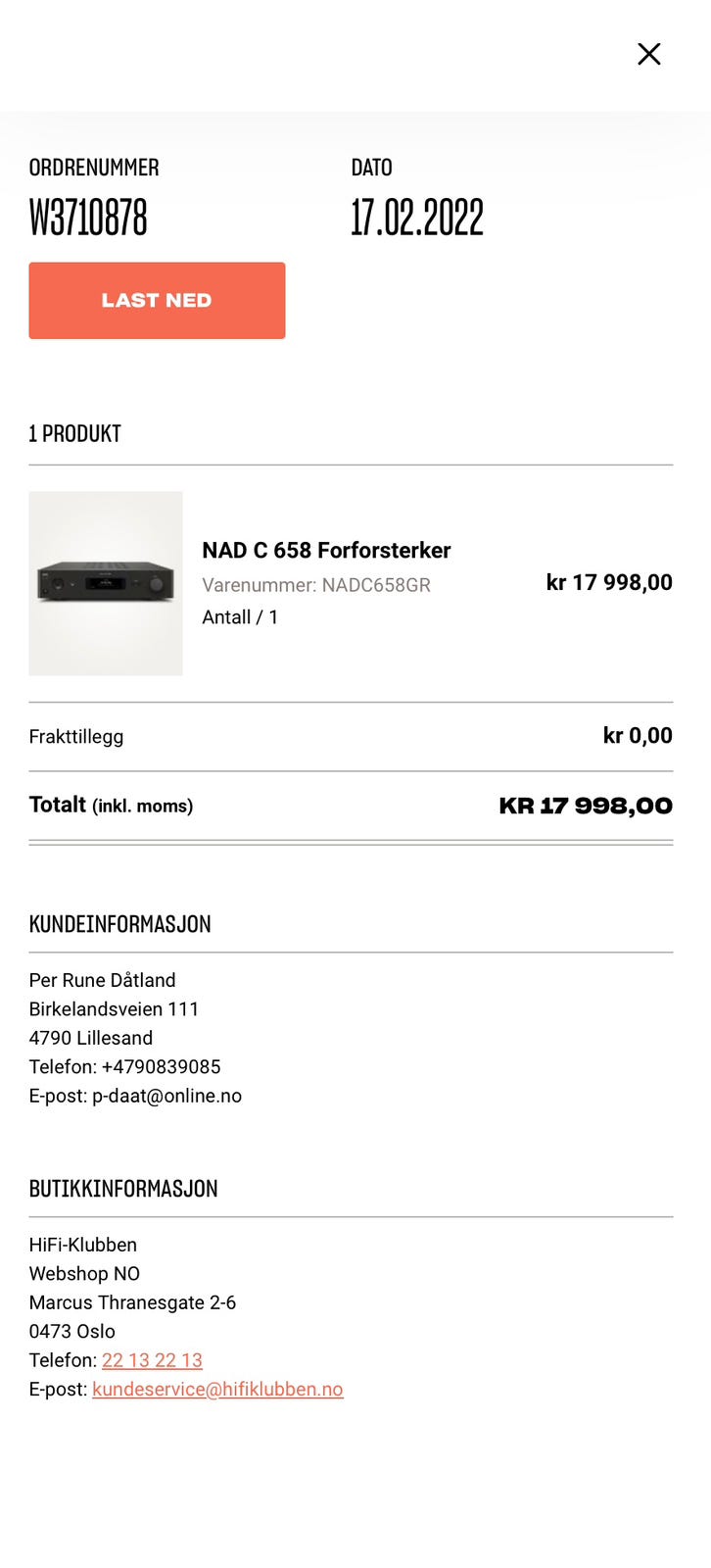Click the KUNDEINFORMASJON section heading
The width and height of the screenshot is (711, 1568).
[x=119, y=923]
